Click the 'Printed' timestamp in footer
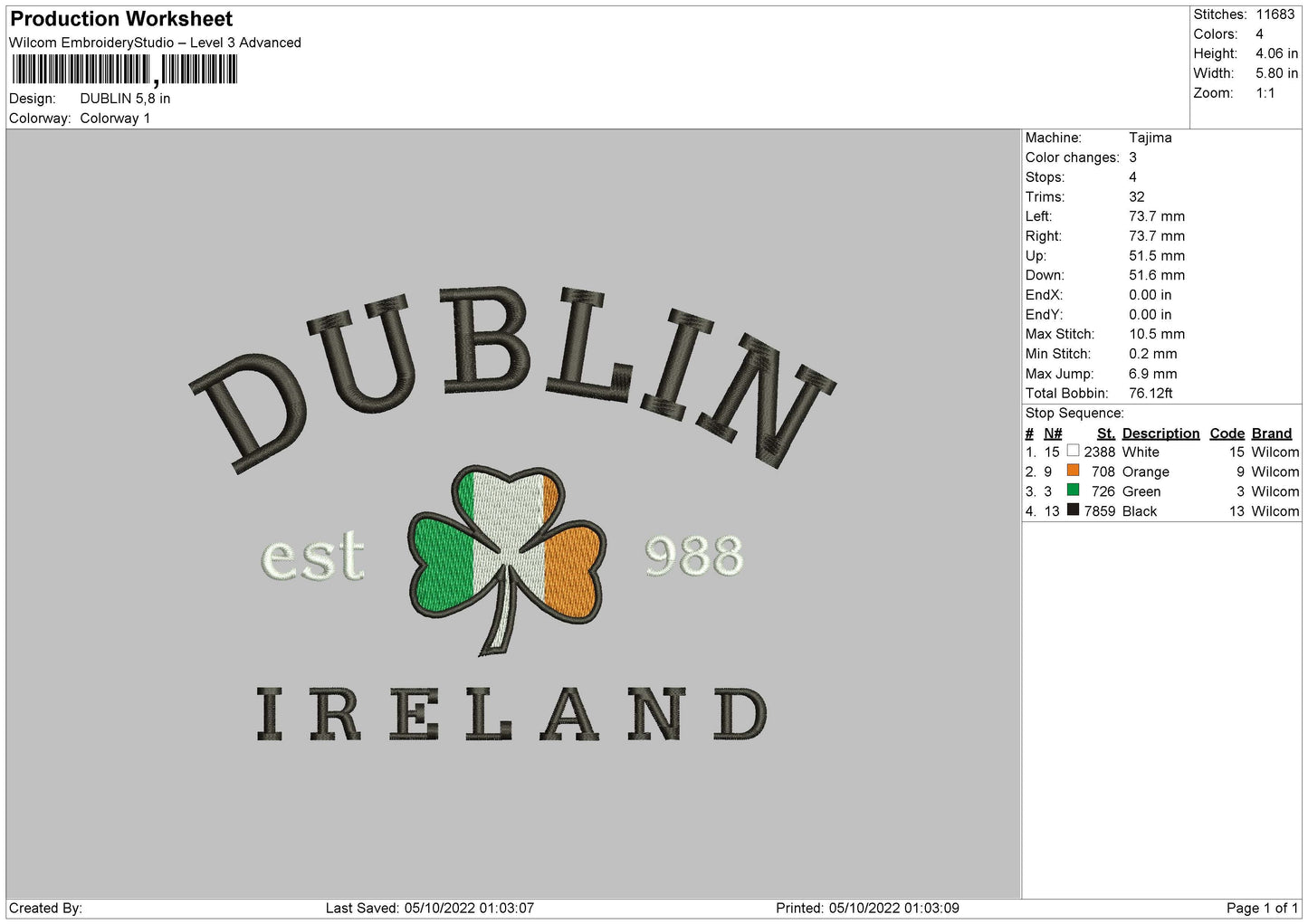Viewport: 1308px width, 924px height. (x=867, y=909)
